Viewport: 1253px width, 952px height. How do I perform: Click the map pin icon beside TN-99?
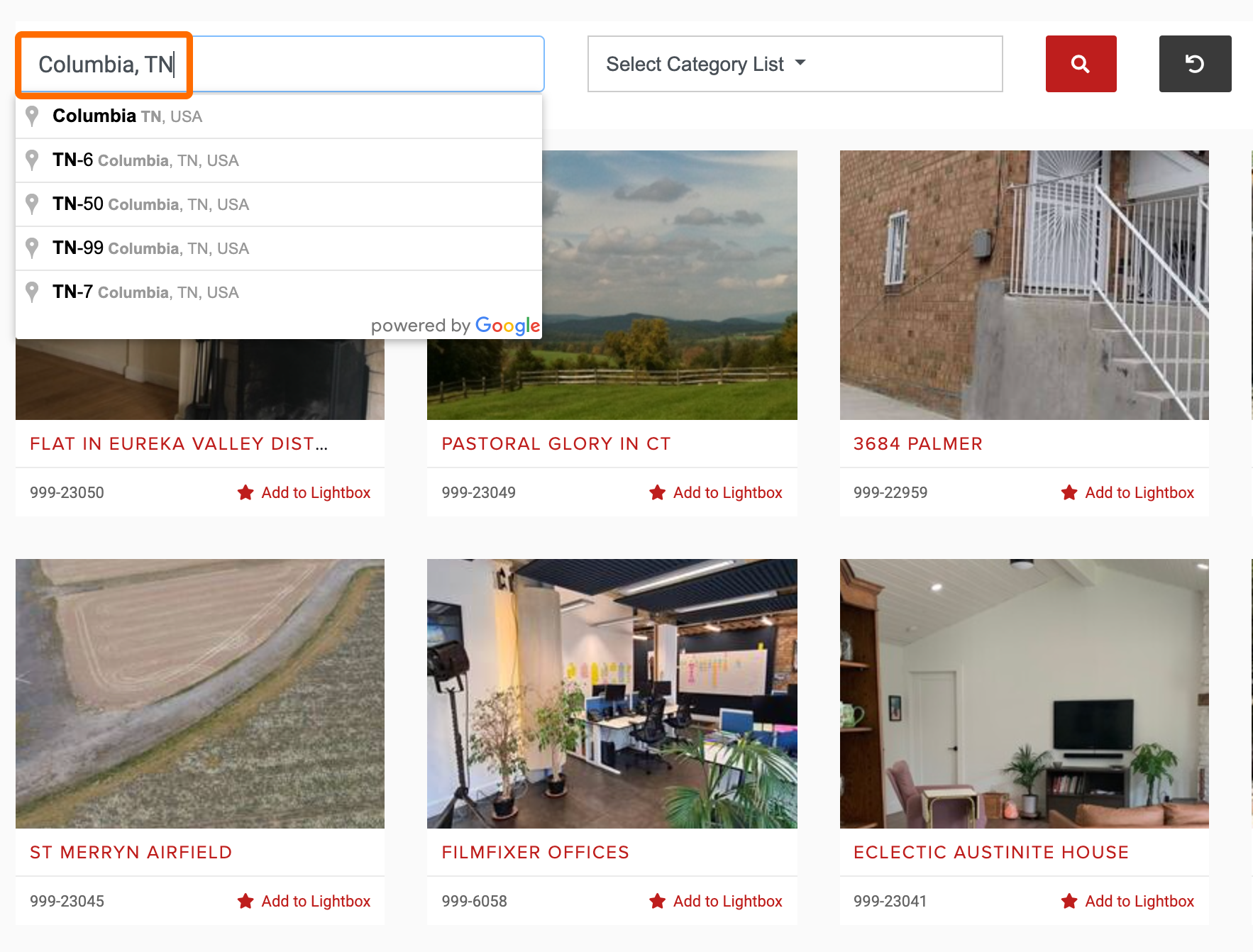click(x=32, y=248)
